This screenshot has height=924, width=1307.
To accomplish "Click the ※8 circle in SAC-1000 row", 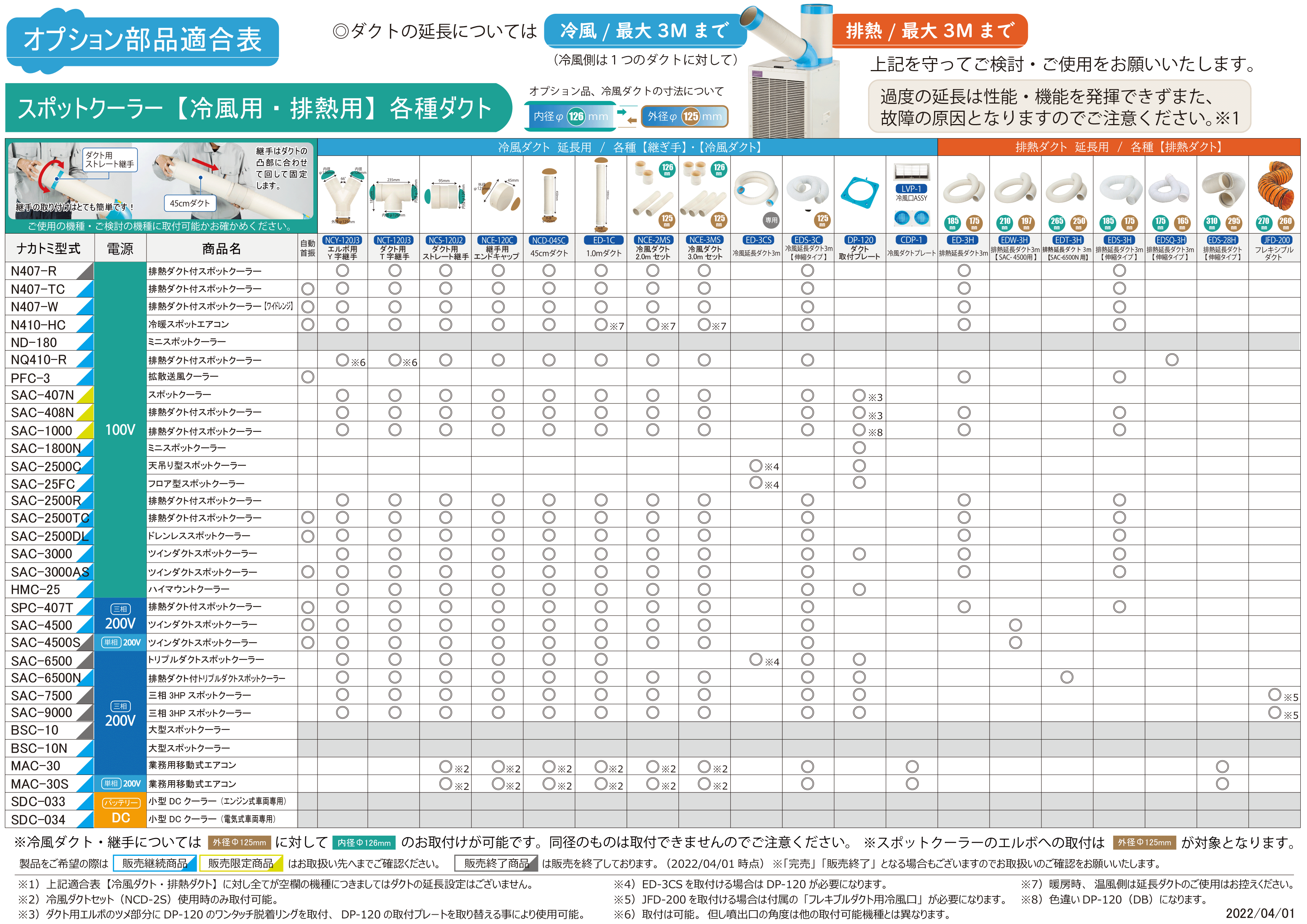I will (860, 430).
